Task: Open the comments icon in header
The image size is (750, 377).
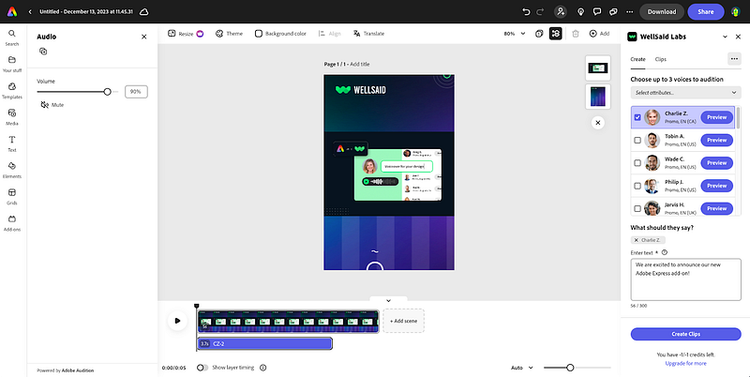Action: point(597,11)
